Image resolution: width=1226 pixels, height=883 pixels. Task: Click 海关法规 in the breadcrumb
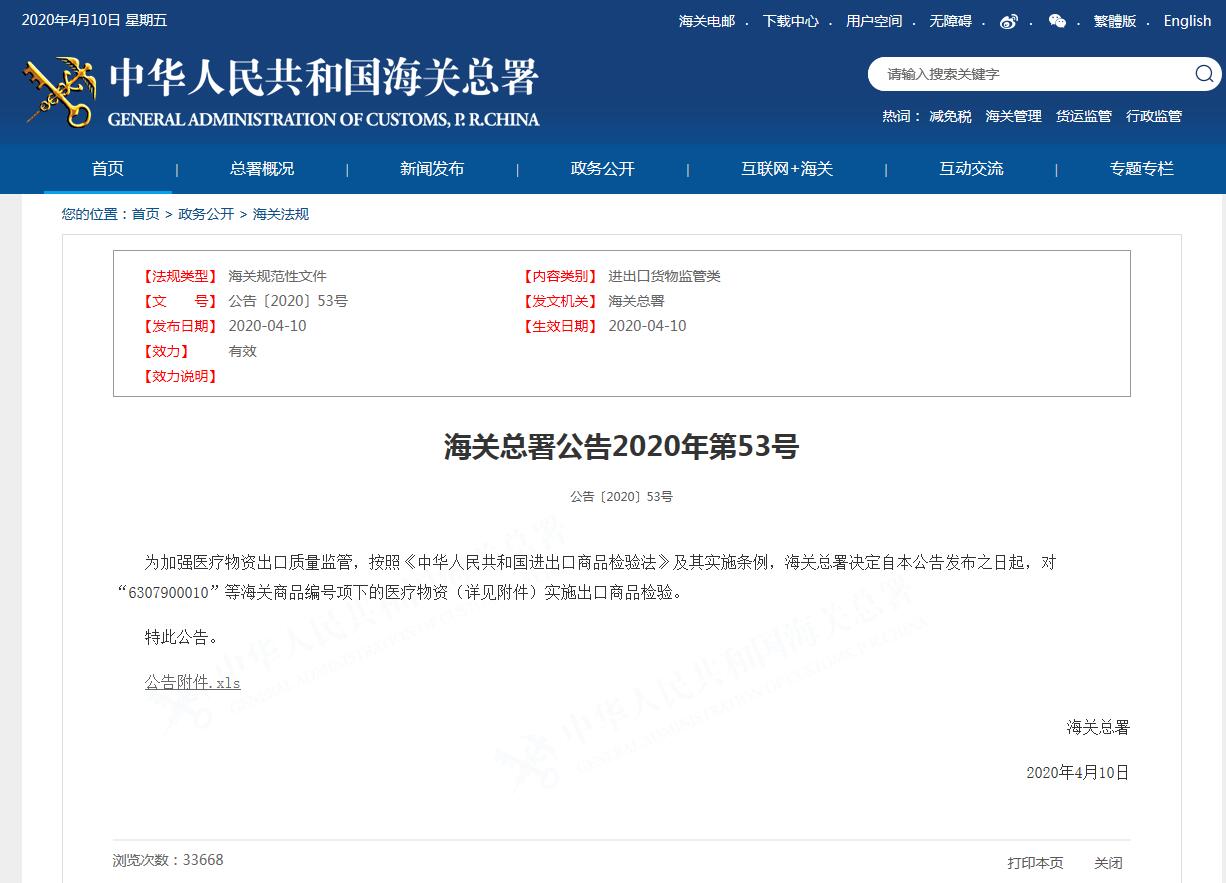tap(281, 214)
